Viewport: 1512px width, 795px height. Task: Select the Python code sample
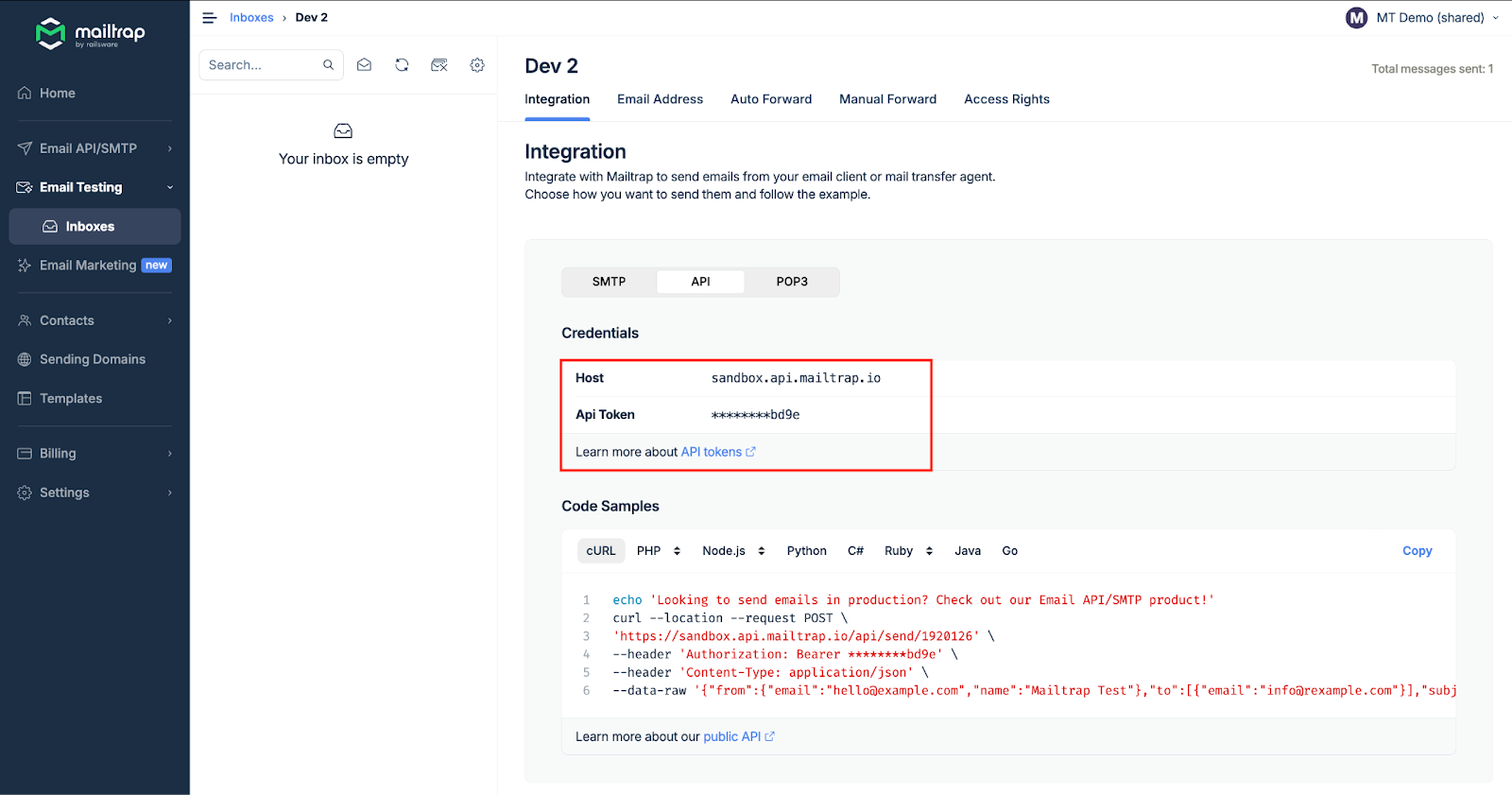807,551
